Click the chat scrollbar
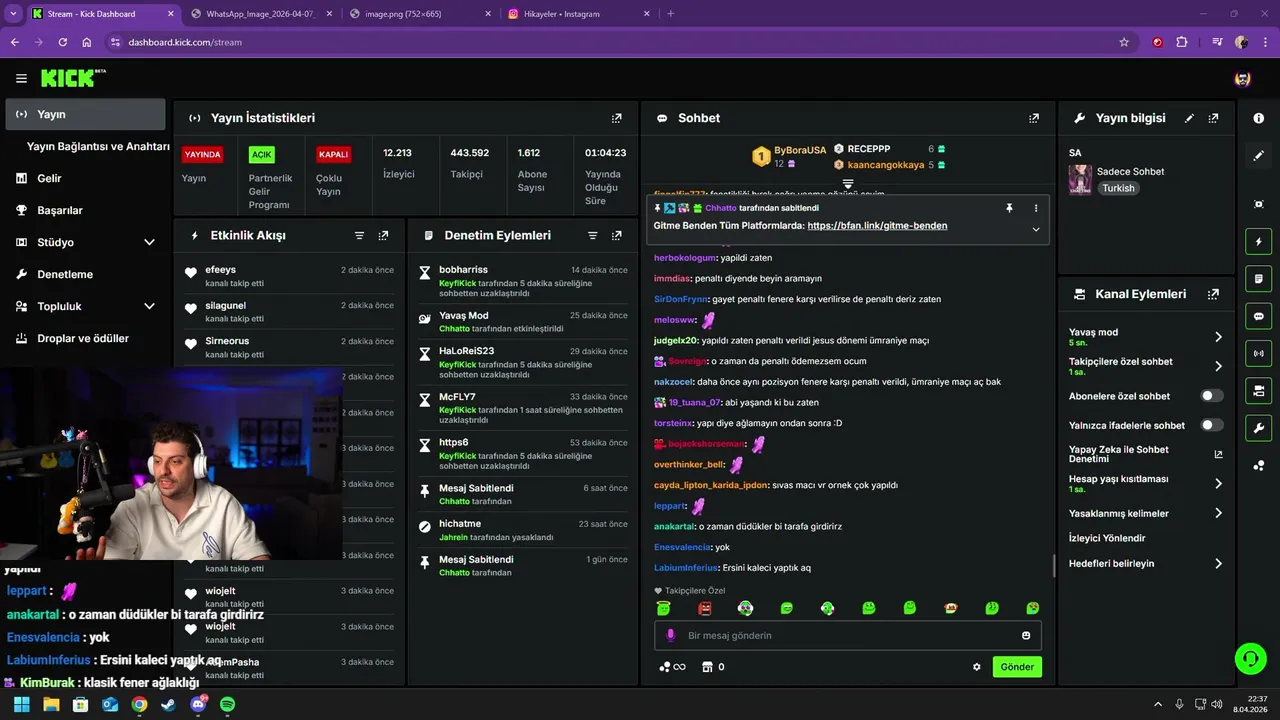The height and width of the screenshot is (720, 1280). (1054, 565)
